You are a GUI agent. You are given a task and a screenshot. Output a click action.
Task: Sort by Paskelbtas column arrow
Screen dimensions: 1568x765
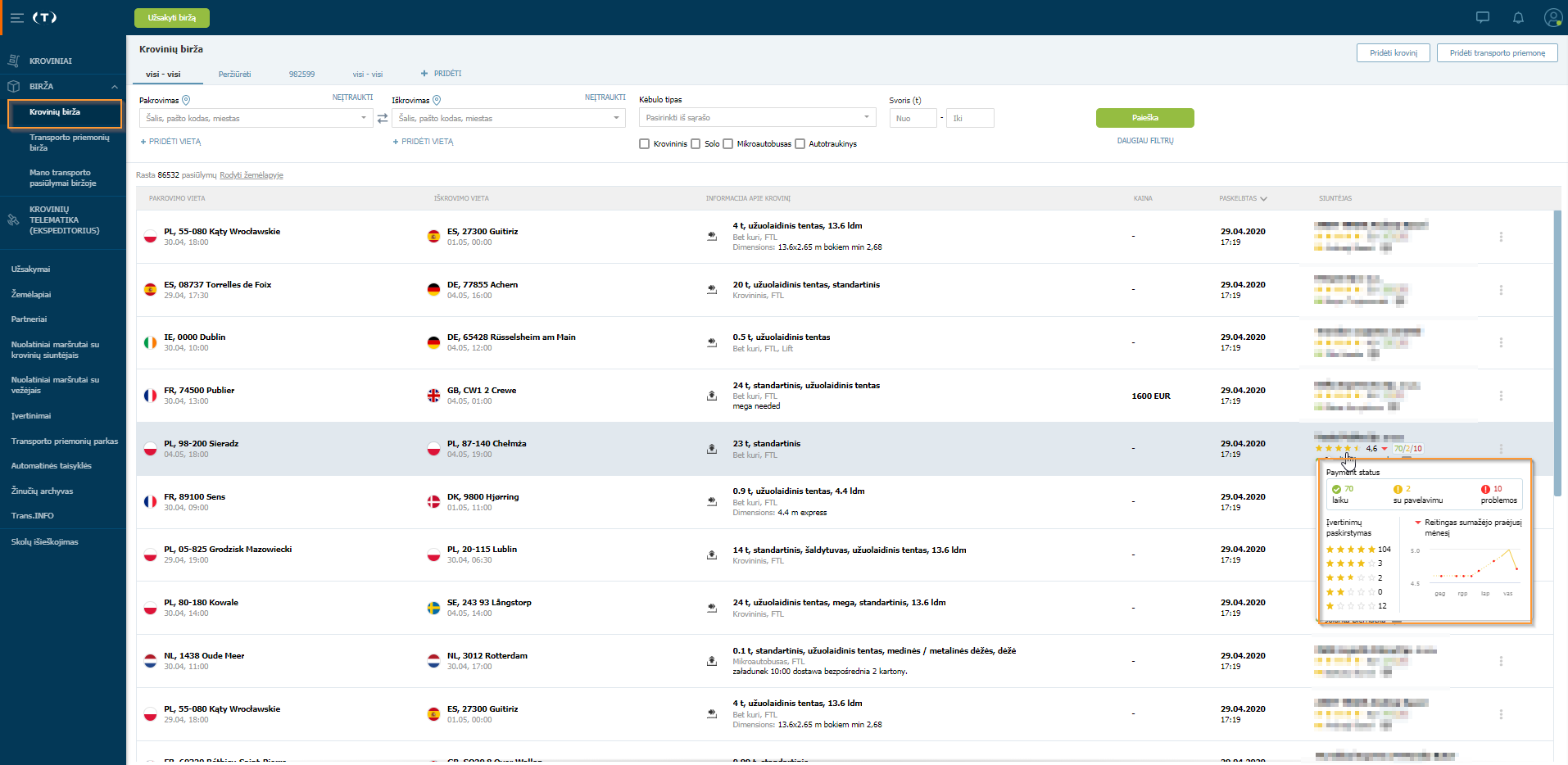(1263, 198)
